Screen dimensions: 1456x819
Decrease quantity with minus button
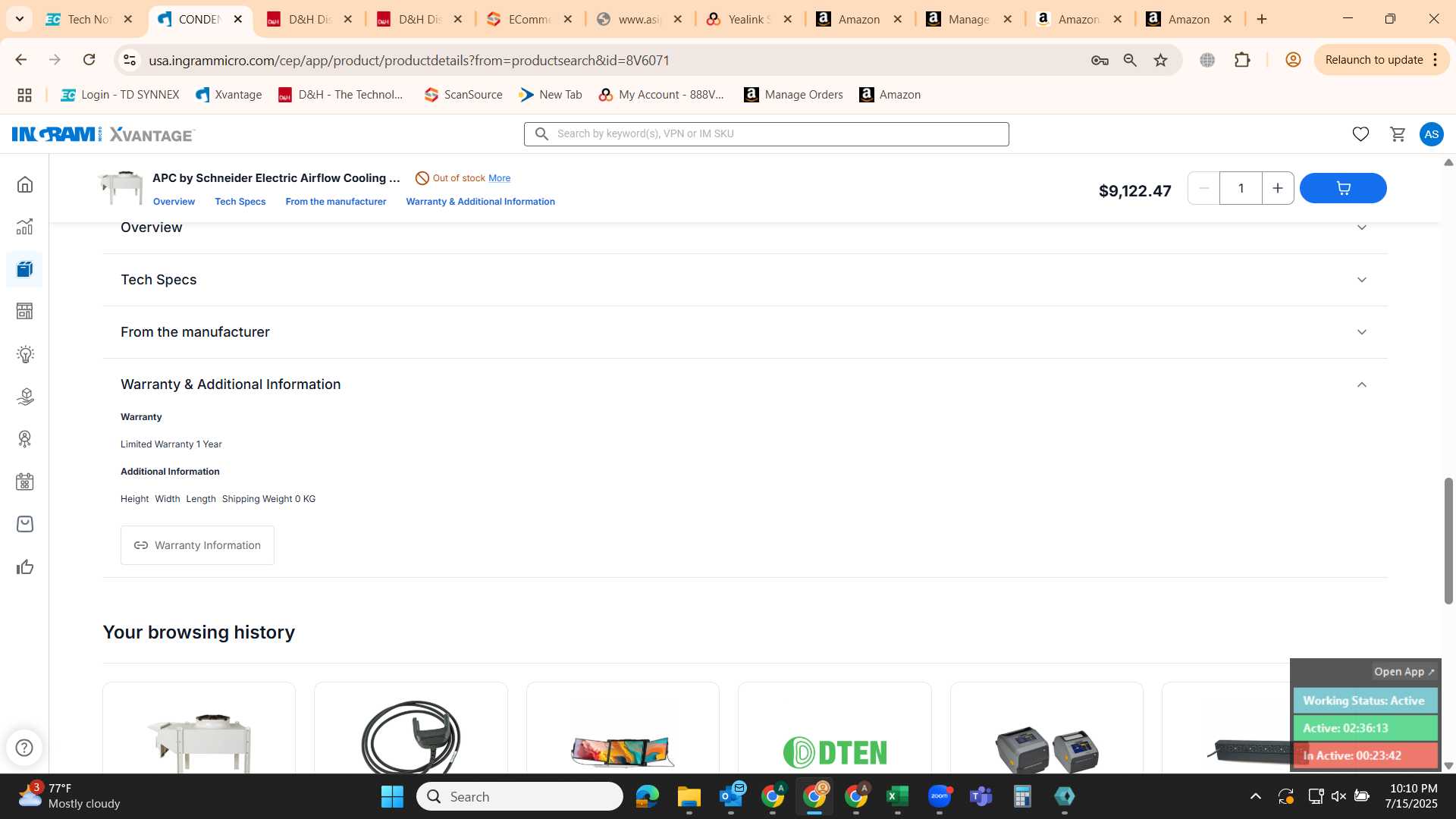tap(1203, 188)
